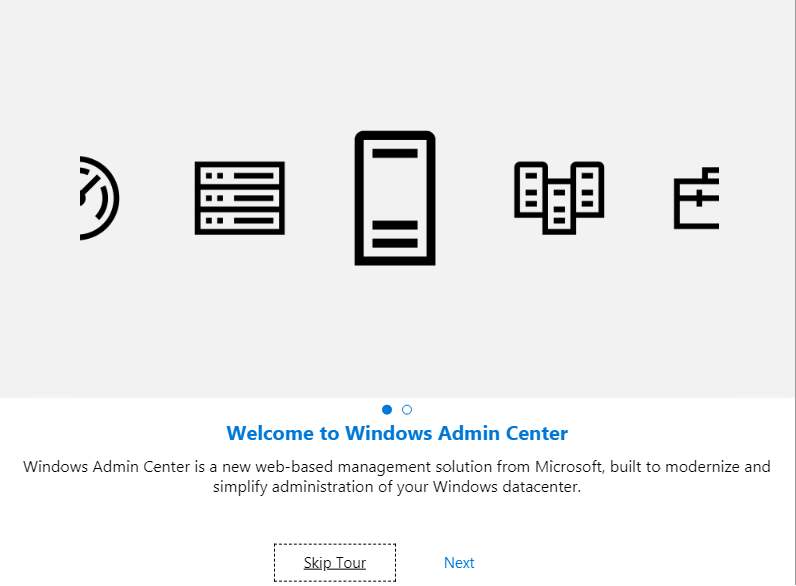Click the cut-off toolbox icon
796x586 pixels.
[697, 198]
